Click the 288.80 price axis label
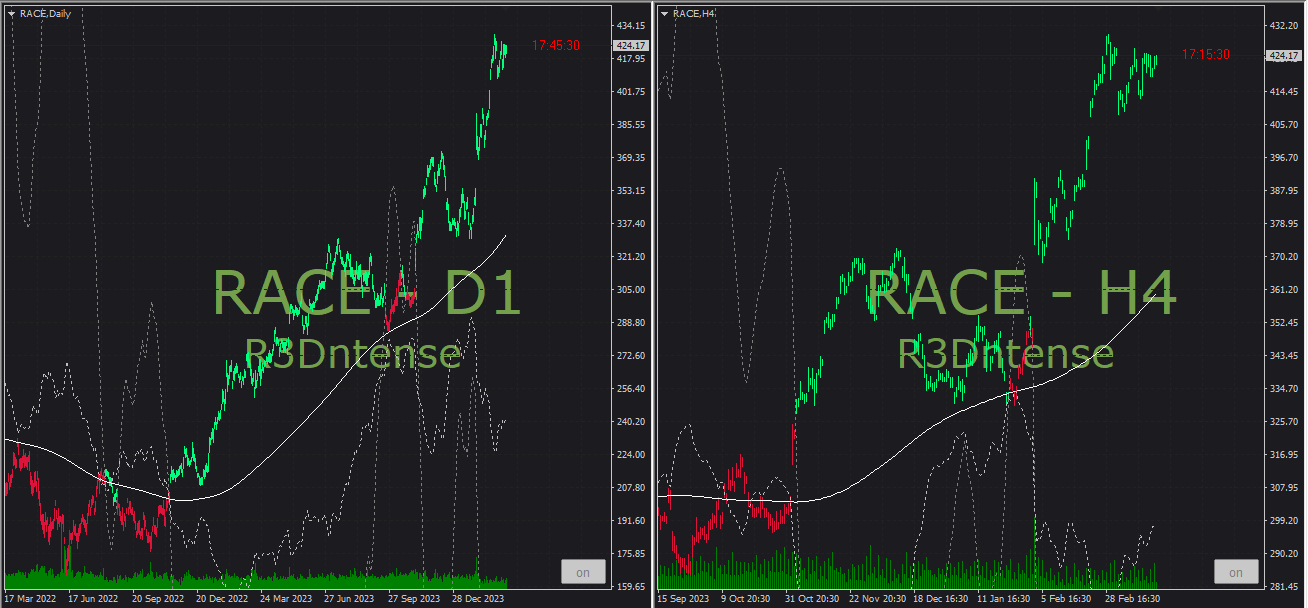This screenshot has height=608, width=1308. (630, 322)
